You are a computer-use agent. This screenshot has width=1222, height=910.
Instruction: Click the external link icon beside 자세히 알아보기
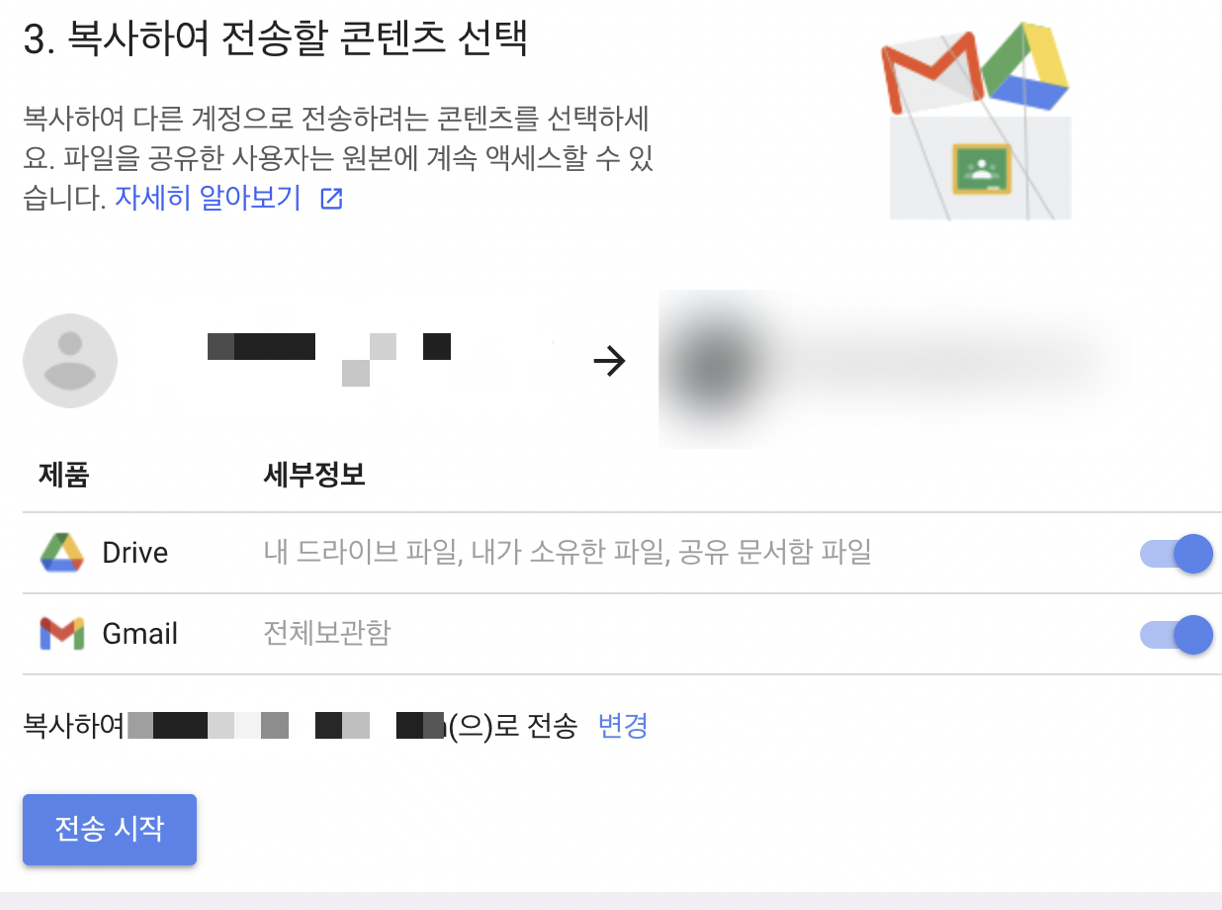coord(331,198)
